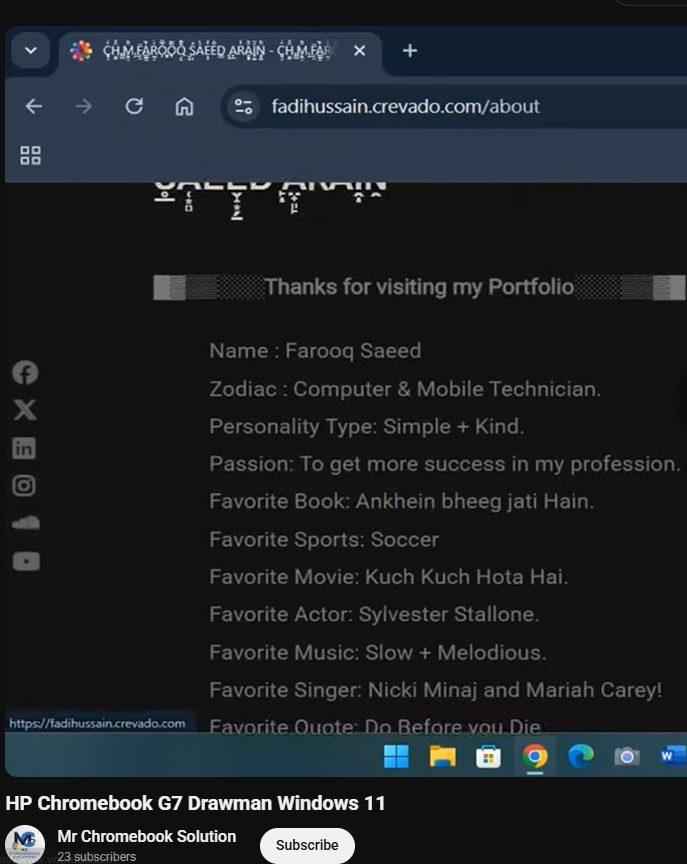Close the CH.M.FAROOQ SAEED ARAIN tab
The image size is (687, 864).
pyautogui.click(x=360, y=51)
